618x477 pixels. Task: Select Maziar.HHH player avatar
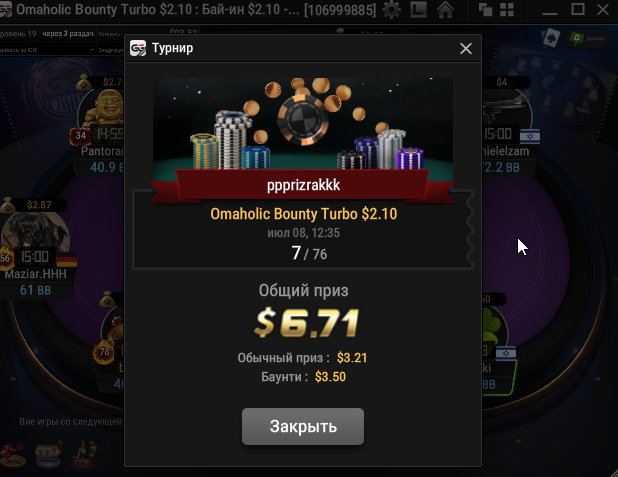tap(35, 237)
